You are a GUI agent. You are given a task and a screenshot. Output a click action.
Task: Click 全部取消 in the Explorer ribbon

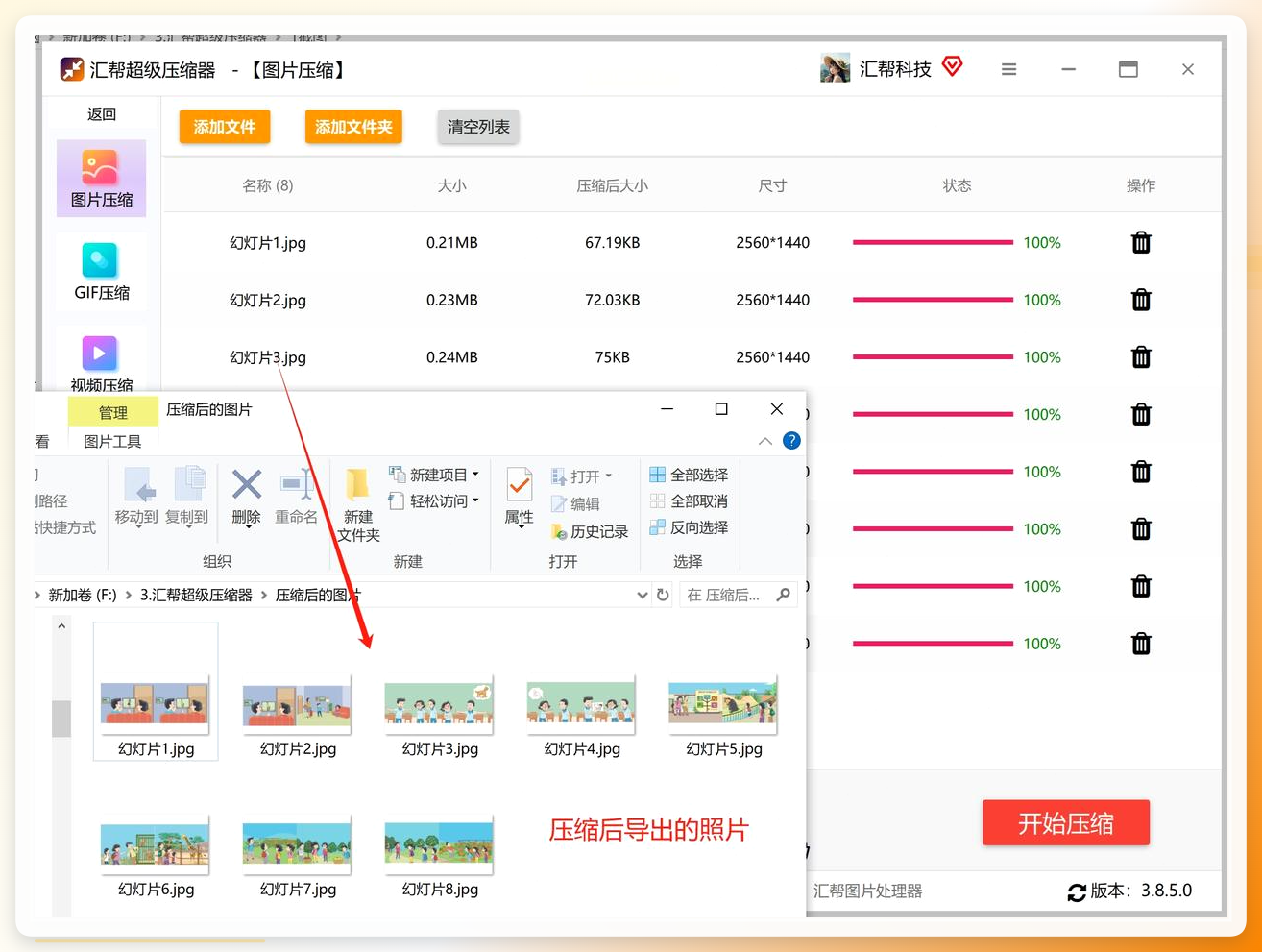click(689, 501)
